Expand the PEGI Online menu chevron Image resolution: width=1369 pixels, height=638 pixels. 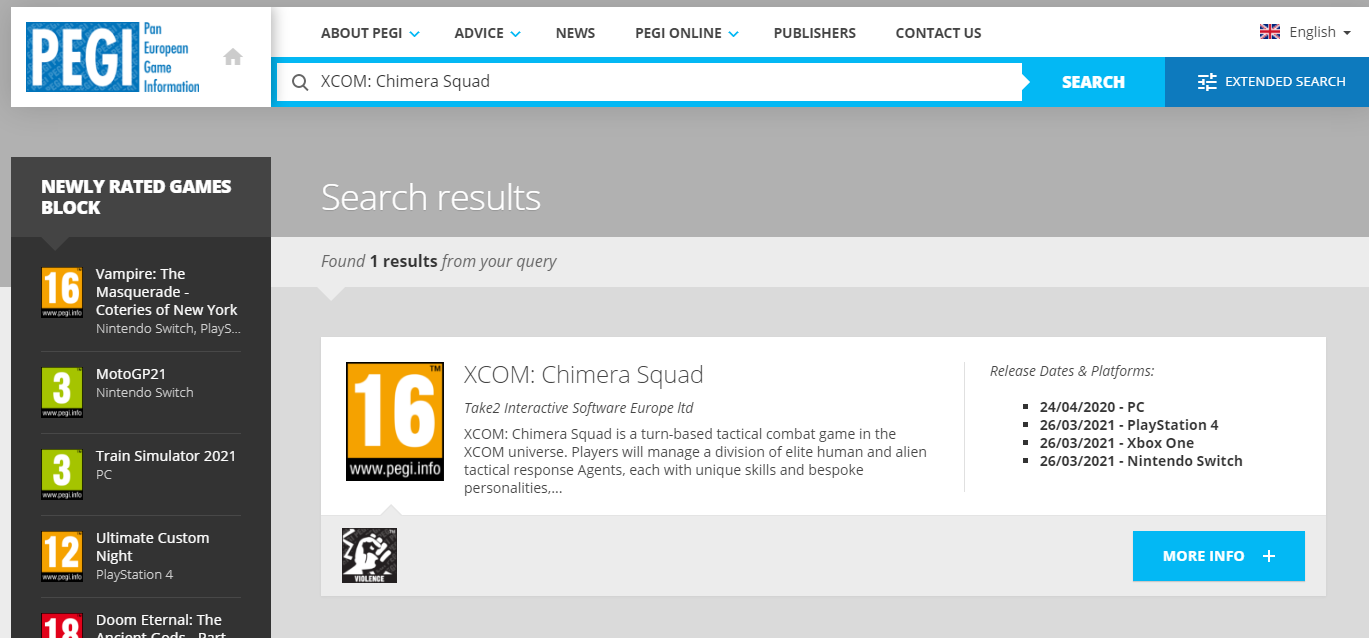coord(733,34)
